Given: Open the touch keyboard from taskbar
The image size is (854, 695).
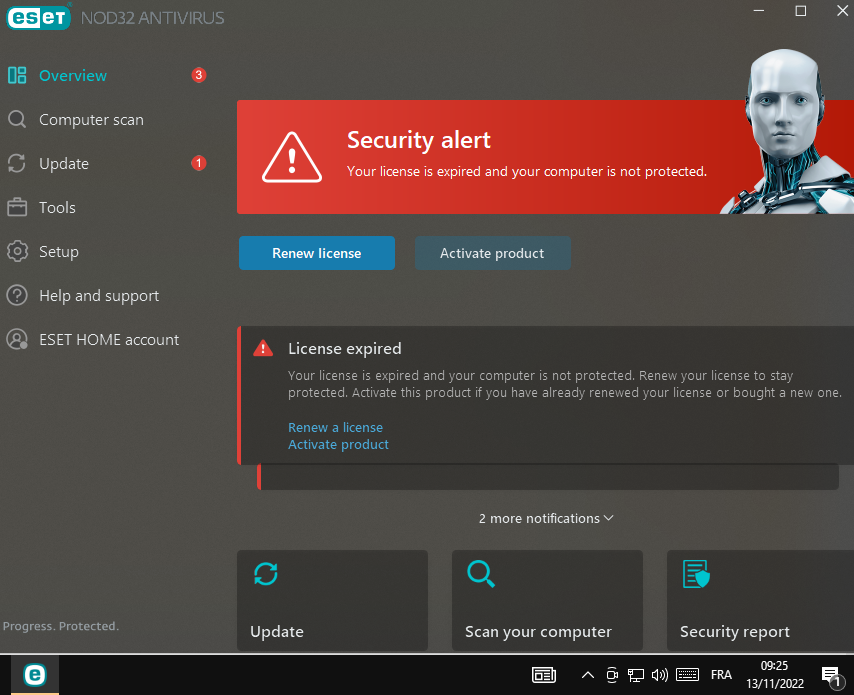Looking at the screenshot, I should 687,675.
